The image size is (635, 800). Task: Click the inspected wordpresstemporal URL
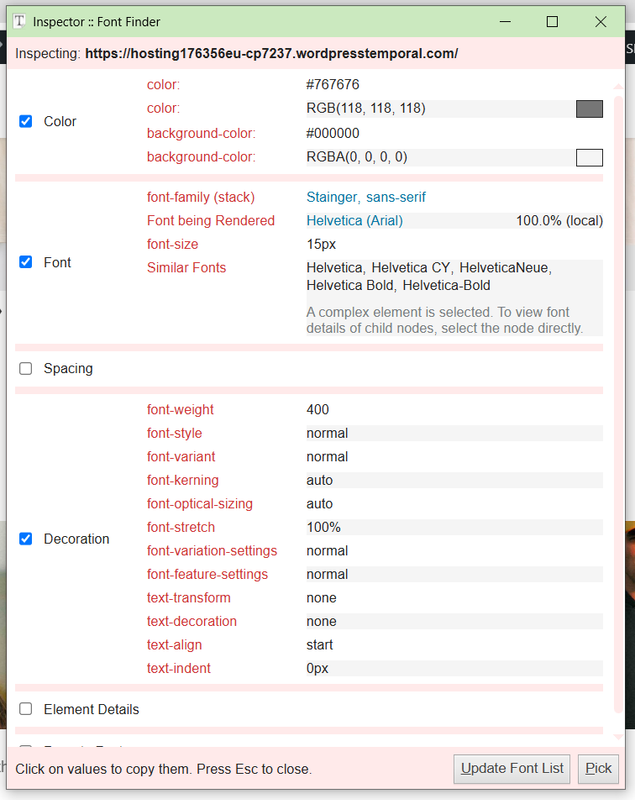pyautogui.click(x=271, y=54)
